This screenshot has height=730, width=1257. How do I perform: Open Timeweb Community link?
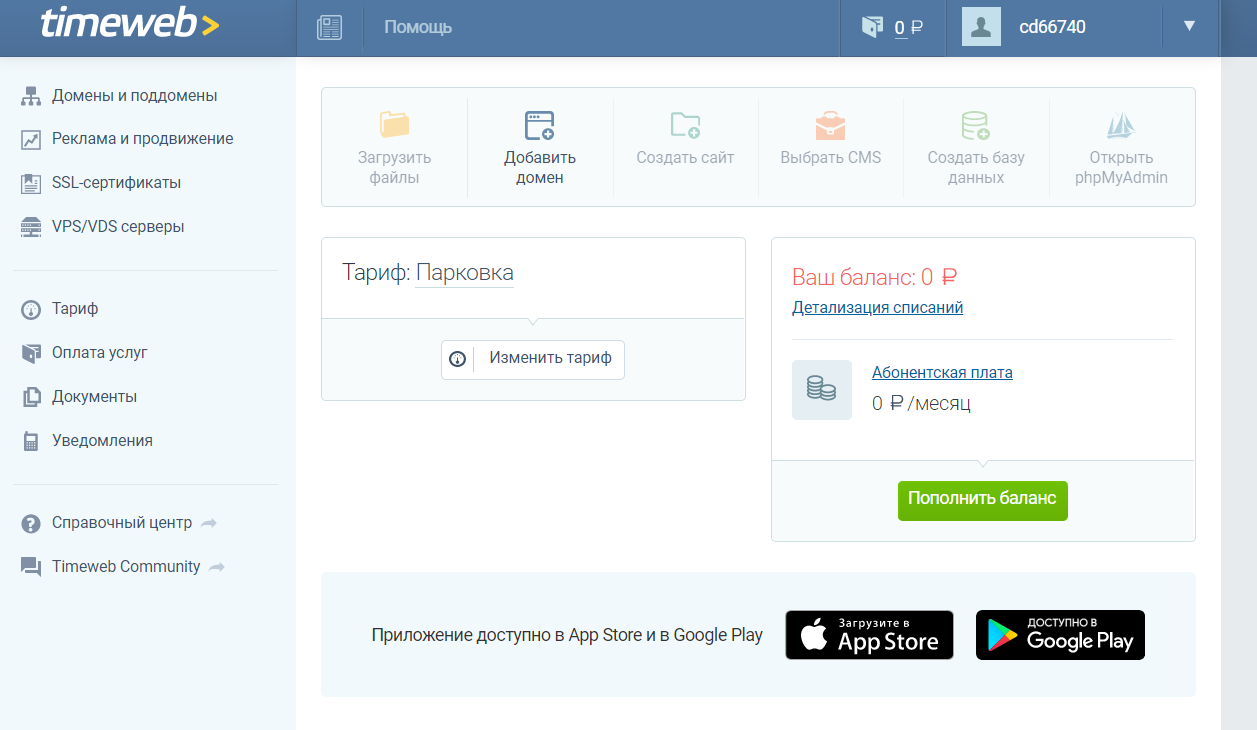[x=126, y=567]
